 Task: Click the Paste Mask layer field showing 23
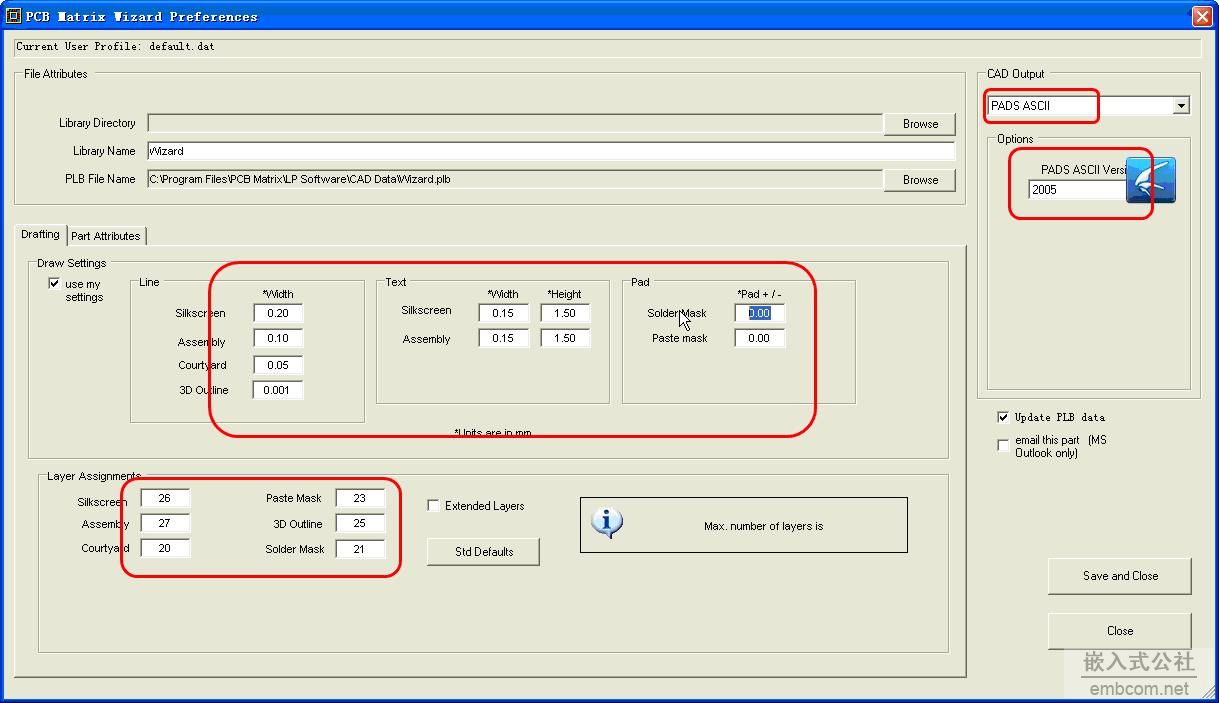coord(360,498)
